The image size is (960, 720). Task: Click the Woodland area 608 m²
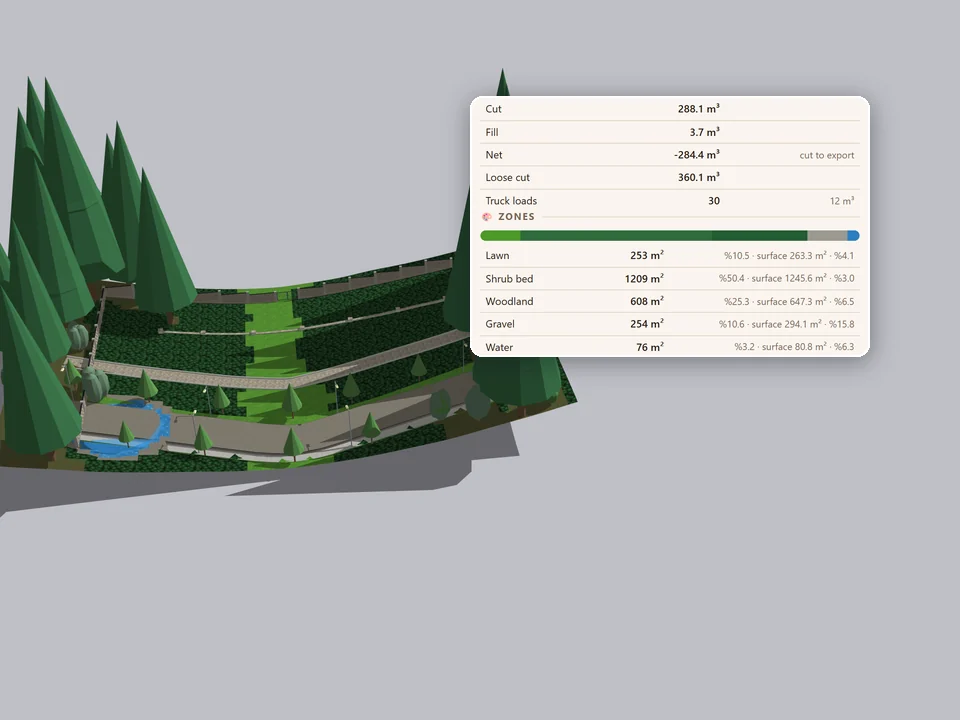pos(647,301)
